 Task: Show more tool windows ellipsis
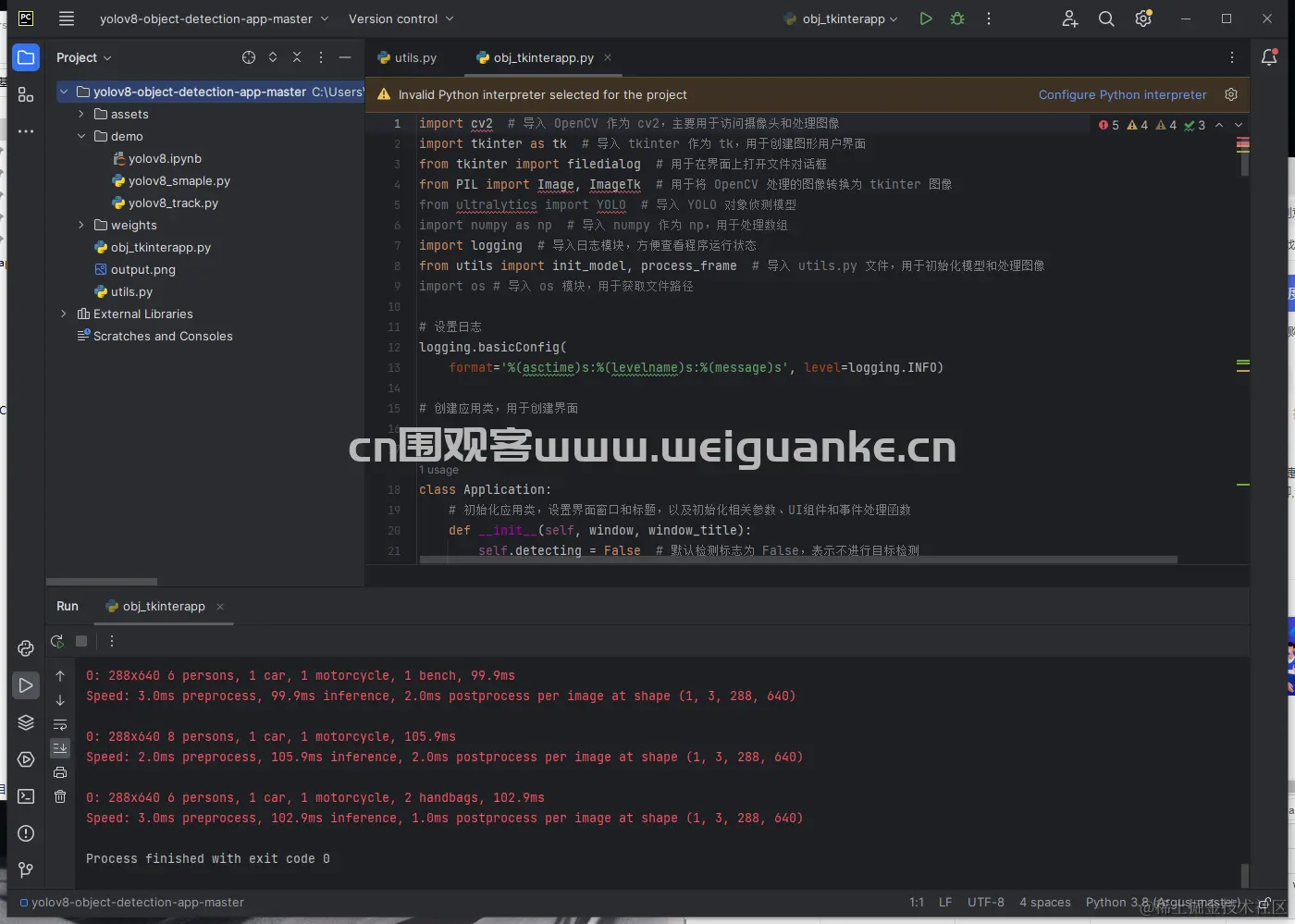point(26,131)
